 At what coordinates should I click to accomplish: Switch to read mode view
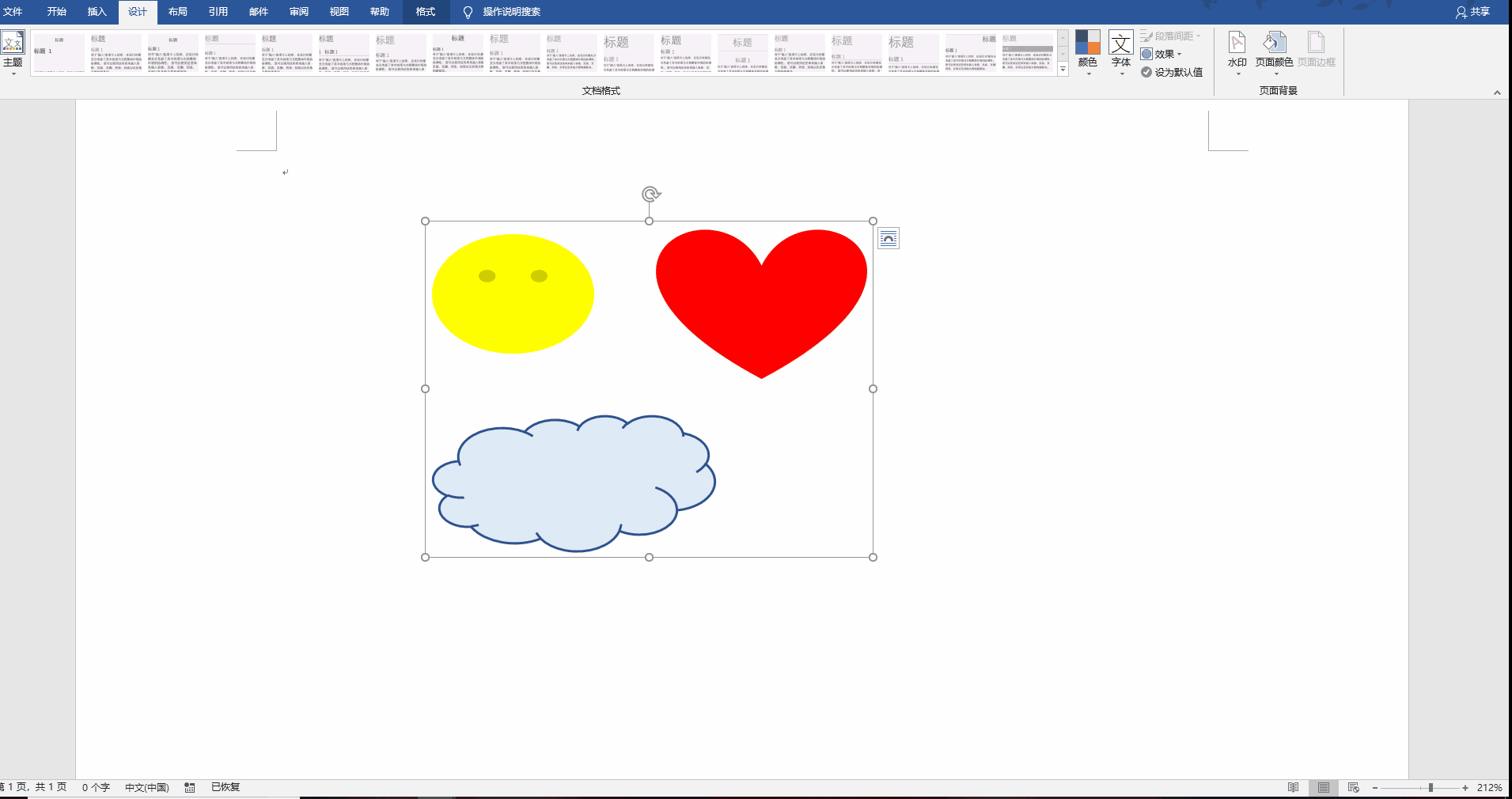point(1294,787)
